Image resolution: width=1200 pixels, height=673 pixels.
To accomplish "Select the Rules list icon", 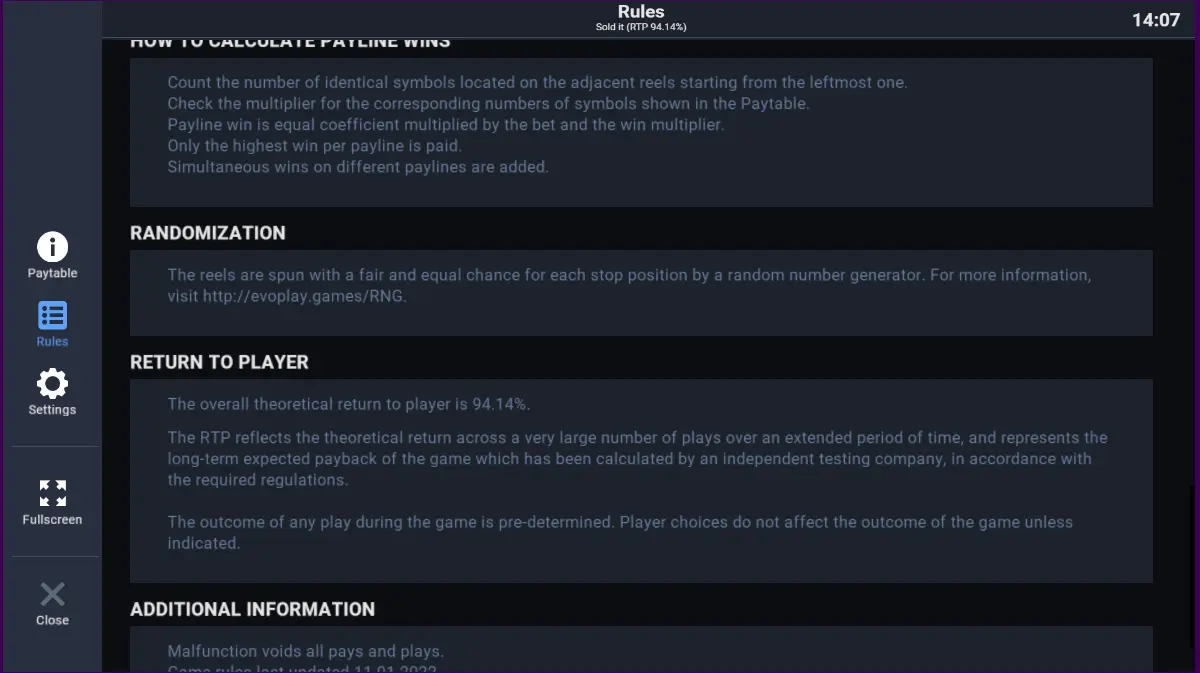I will point(52,316).
